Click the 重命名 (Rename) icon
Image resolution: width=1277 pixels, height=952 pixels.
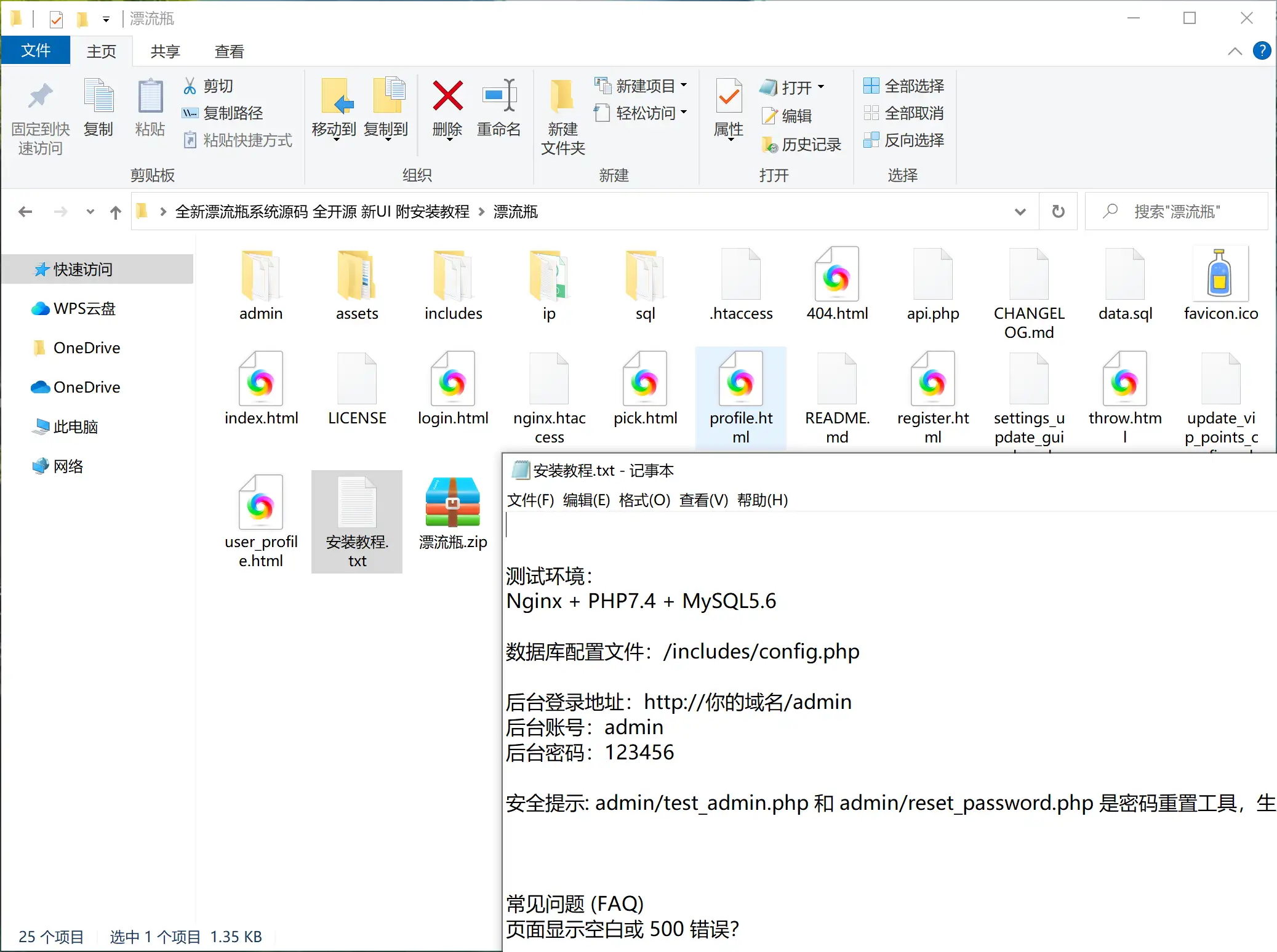[x=498, y=98]
